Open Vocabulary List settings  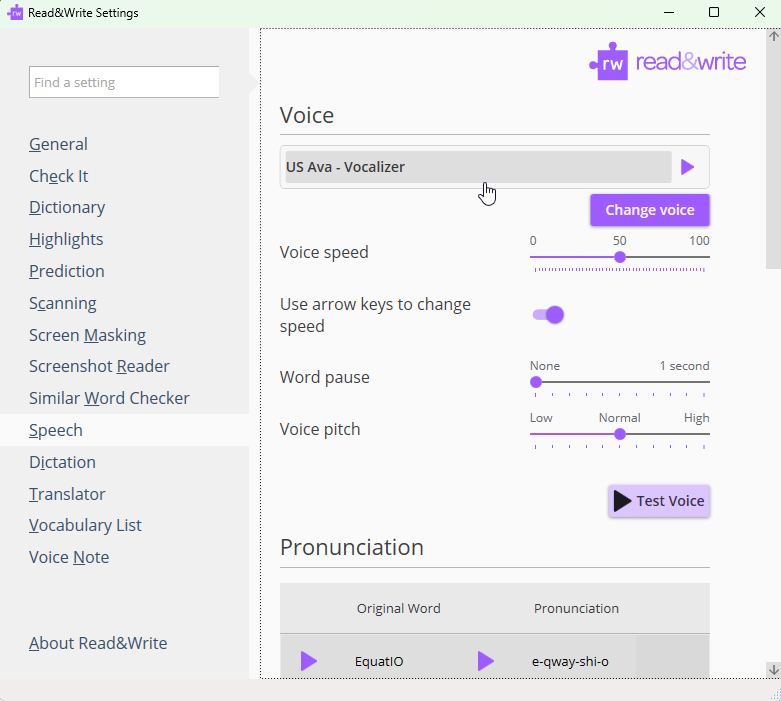point(85,525)
